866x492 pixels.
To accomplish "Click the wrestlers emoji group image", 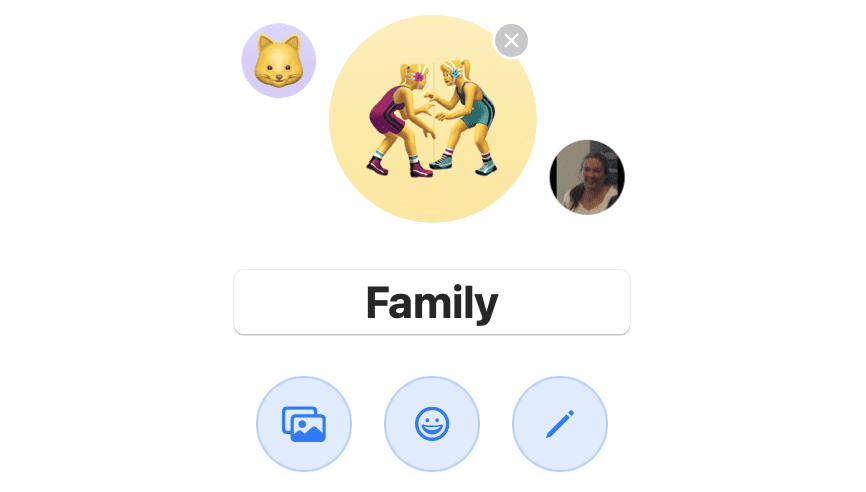I will [433, 119].
